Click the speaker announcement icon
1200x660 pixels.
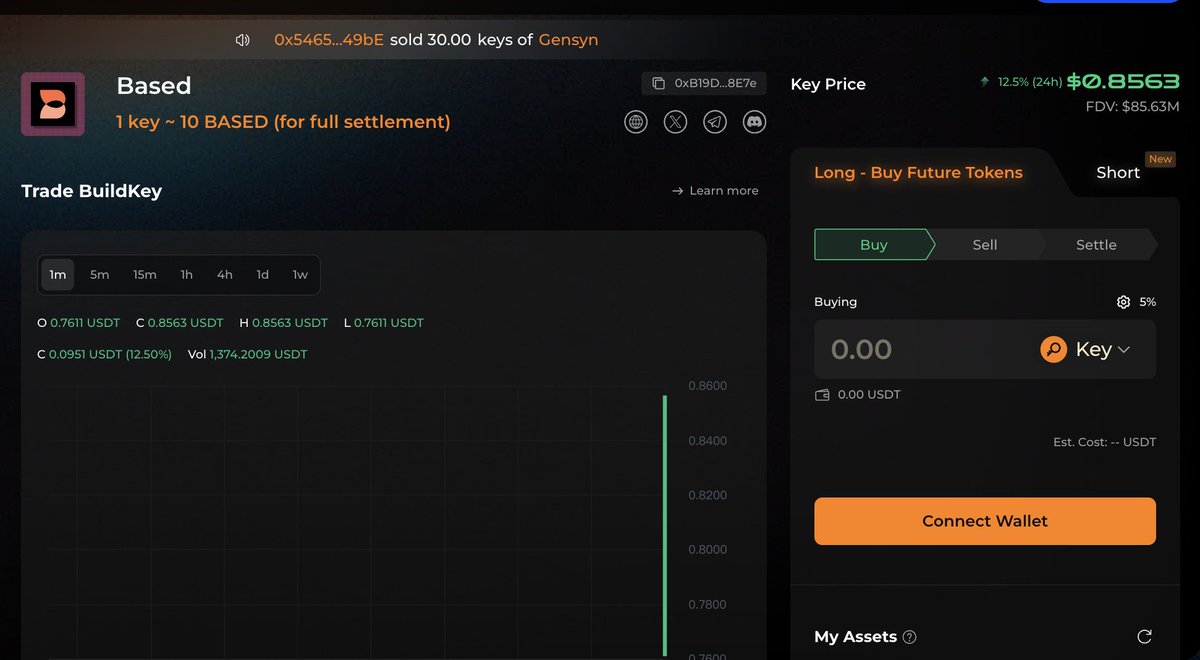242,40
